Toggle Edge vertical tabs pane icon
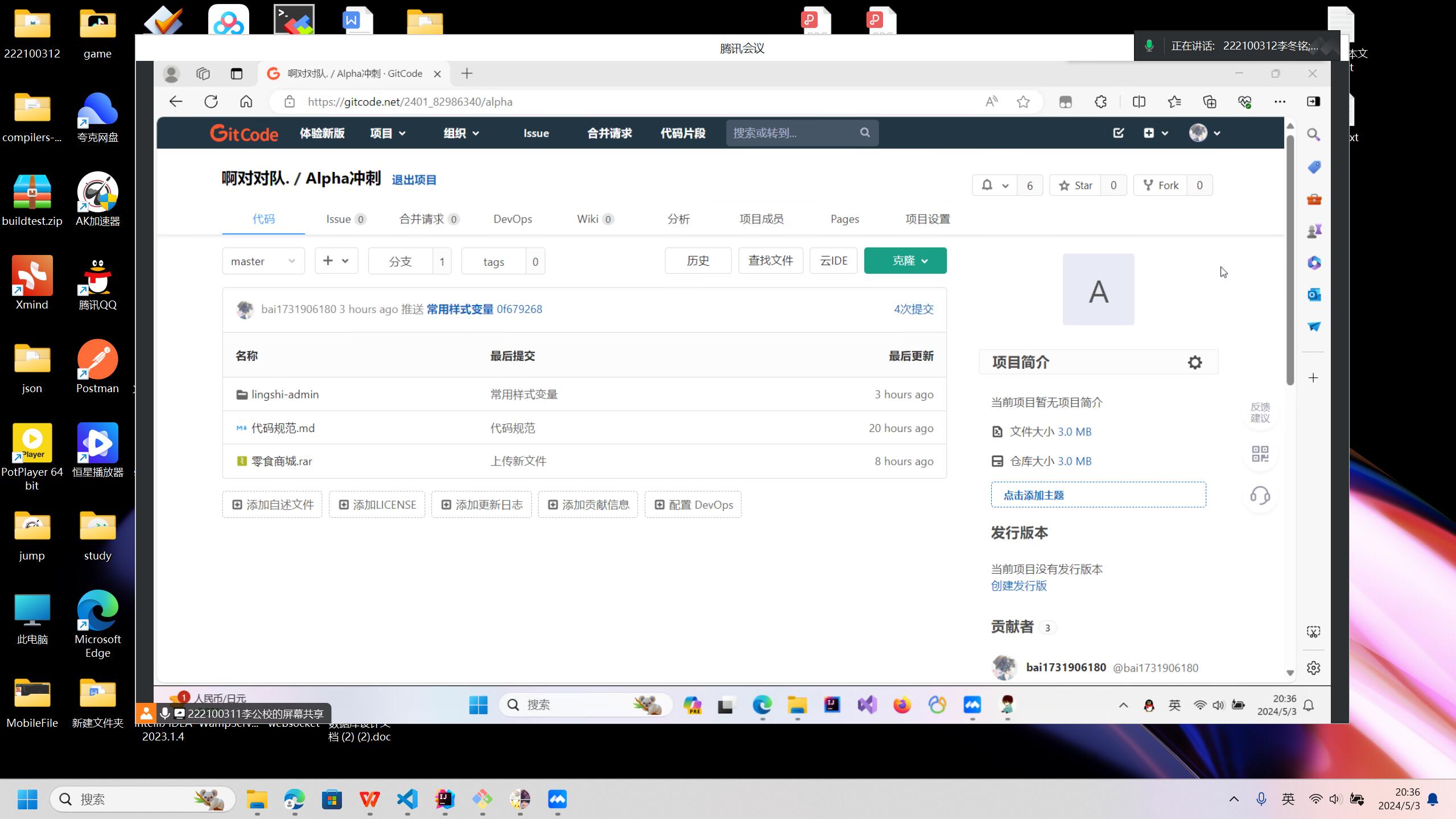The image size is (1456, 819). tap(236, 73)
